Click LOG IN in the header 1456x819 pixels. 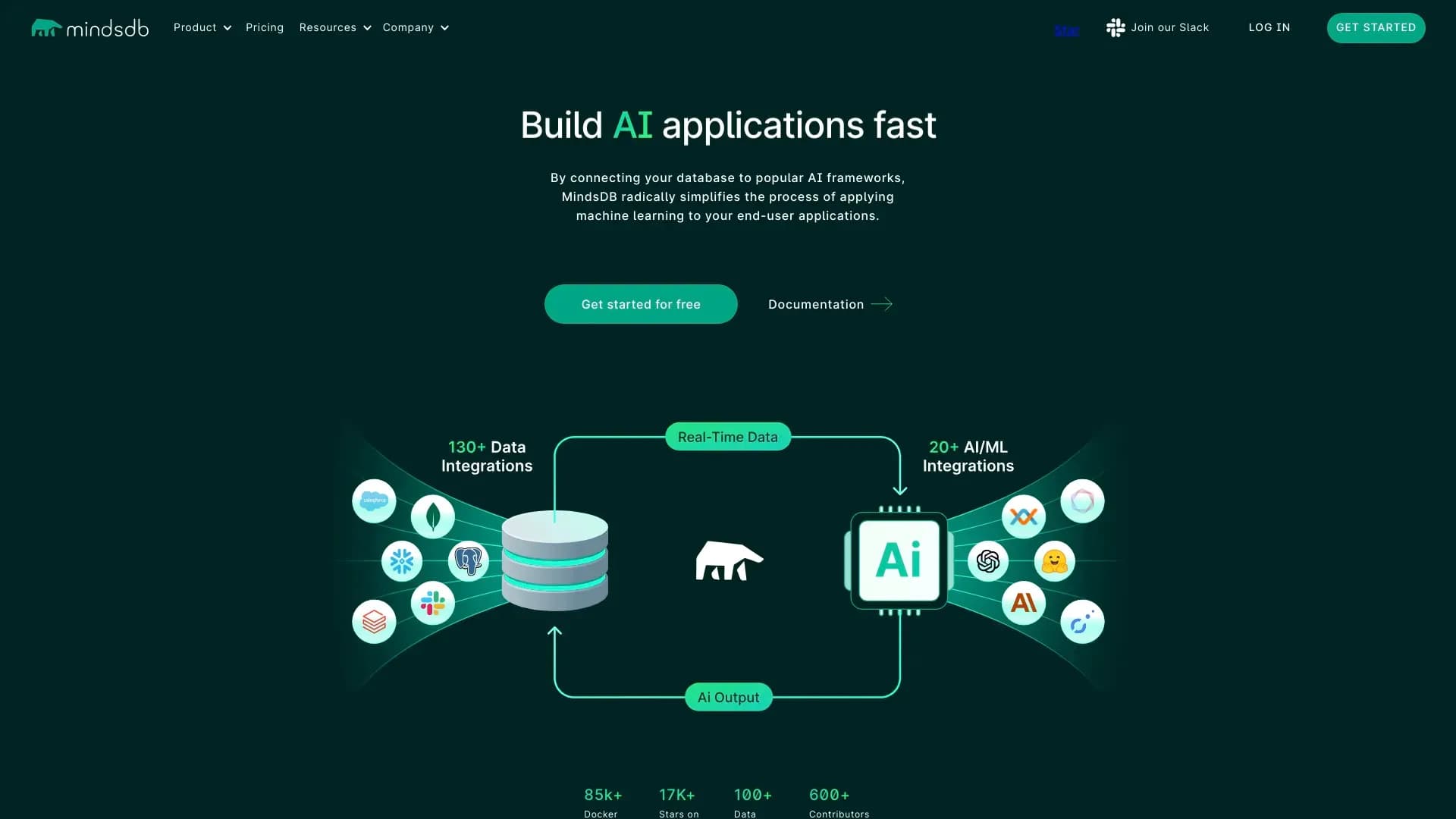pyautogui.click(x=1269, y=27)
